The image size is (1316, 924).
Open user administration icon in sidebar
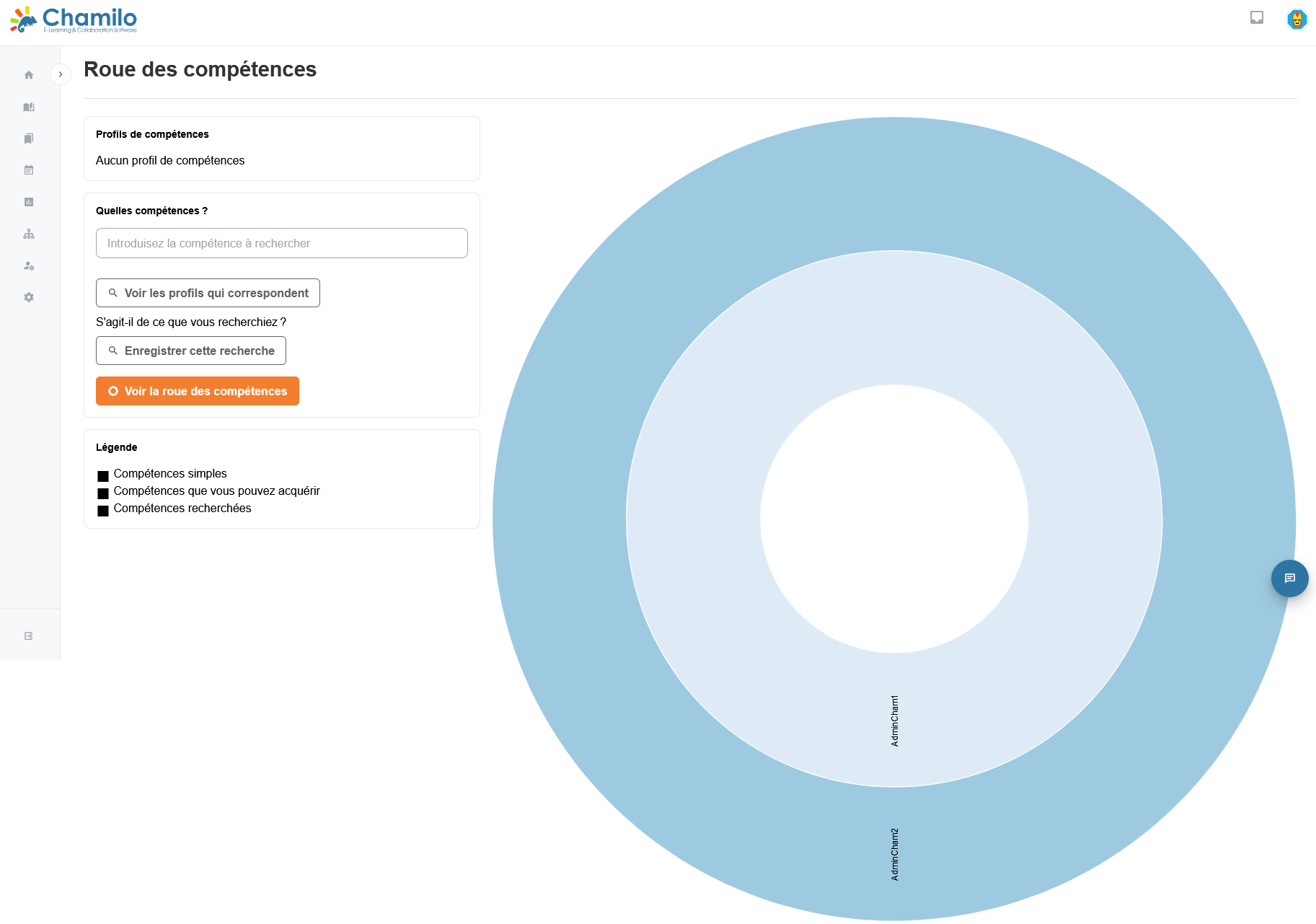[x=29, y=265]
